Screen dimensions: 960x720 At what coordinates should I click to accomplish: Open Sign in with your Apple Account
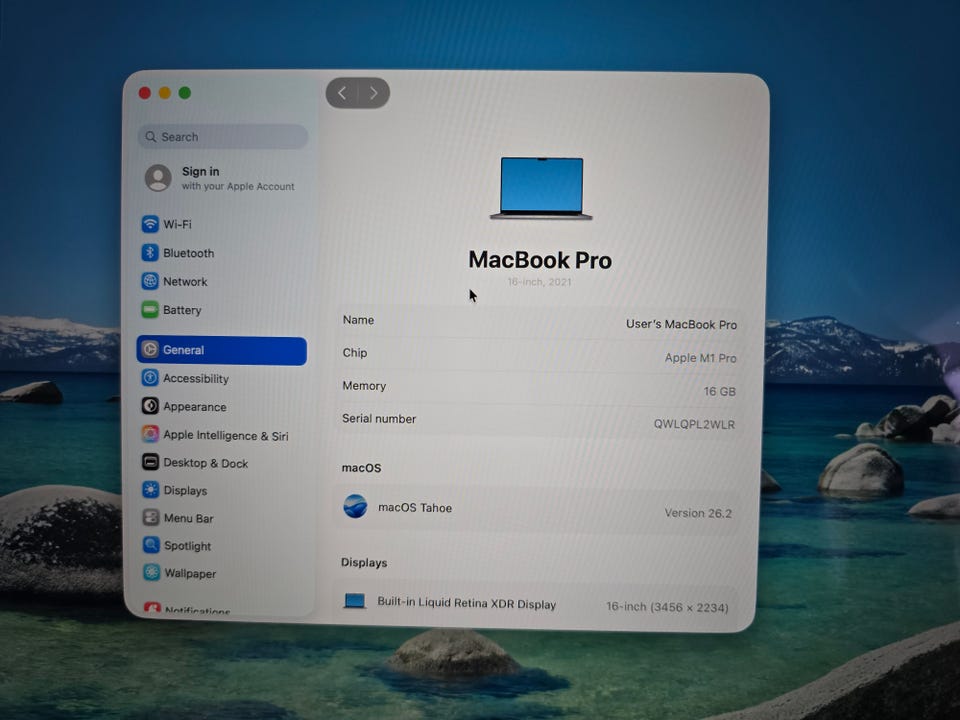pyautogui.click(x=222, y=178)
